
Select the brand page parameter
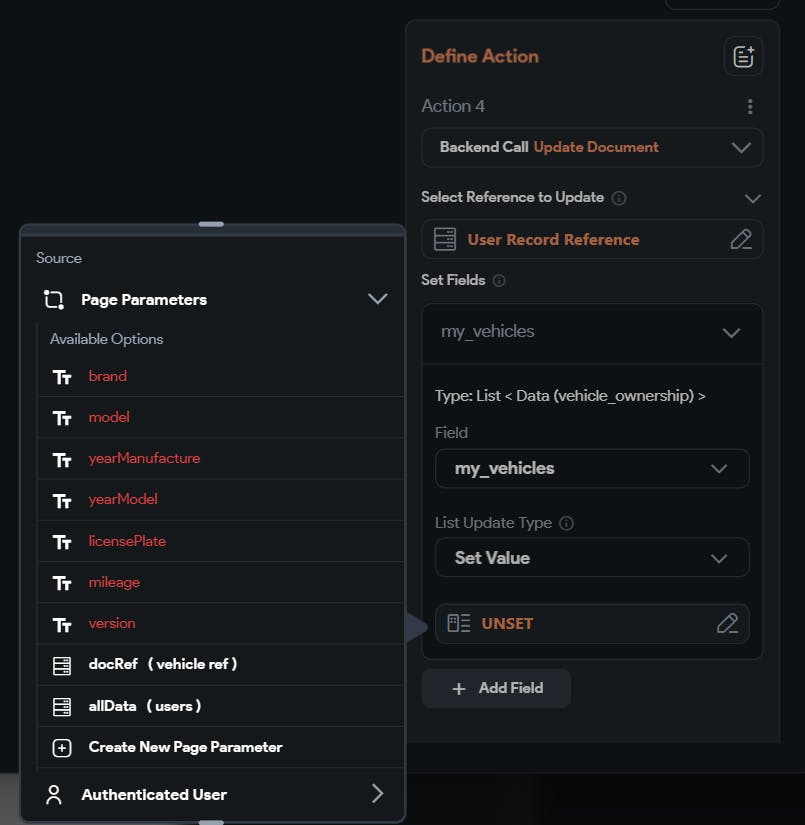click(108, 377)
